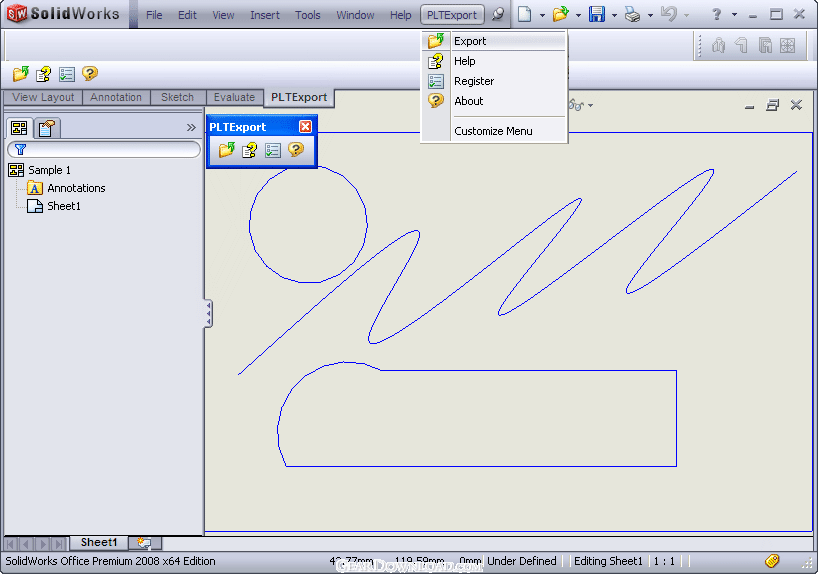Save the drawing with the floppy disk icon

[597, 14]
